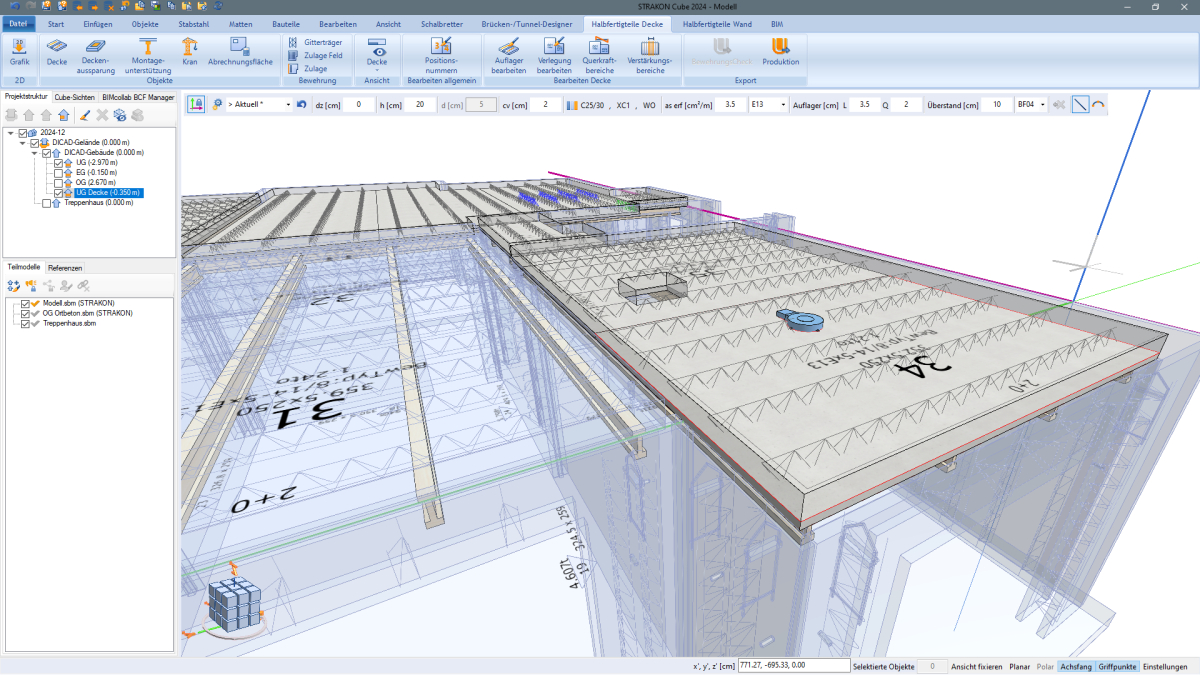The width and height of the screenshot is (1200, 675).
Task: Open the Cube-Sichten panel tab
Action: click(x=75, y=97)
